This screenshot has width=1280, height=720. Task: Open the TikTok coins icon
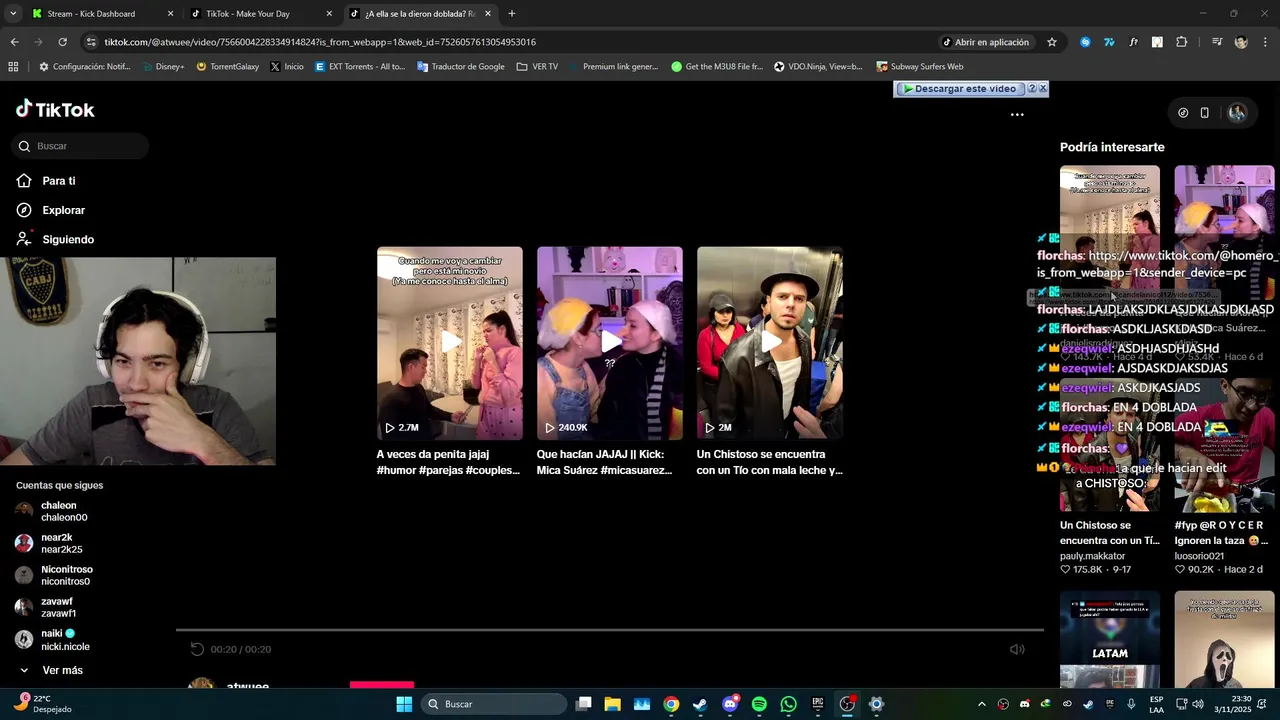pos(1183,113)
